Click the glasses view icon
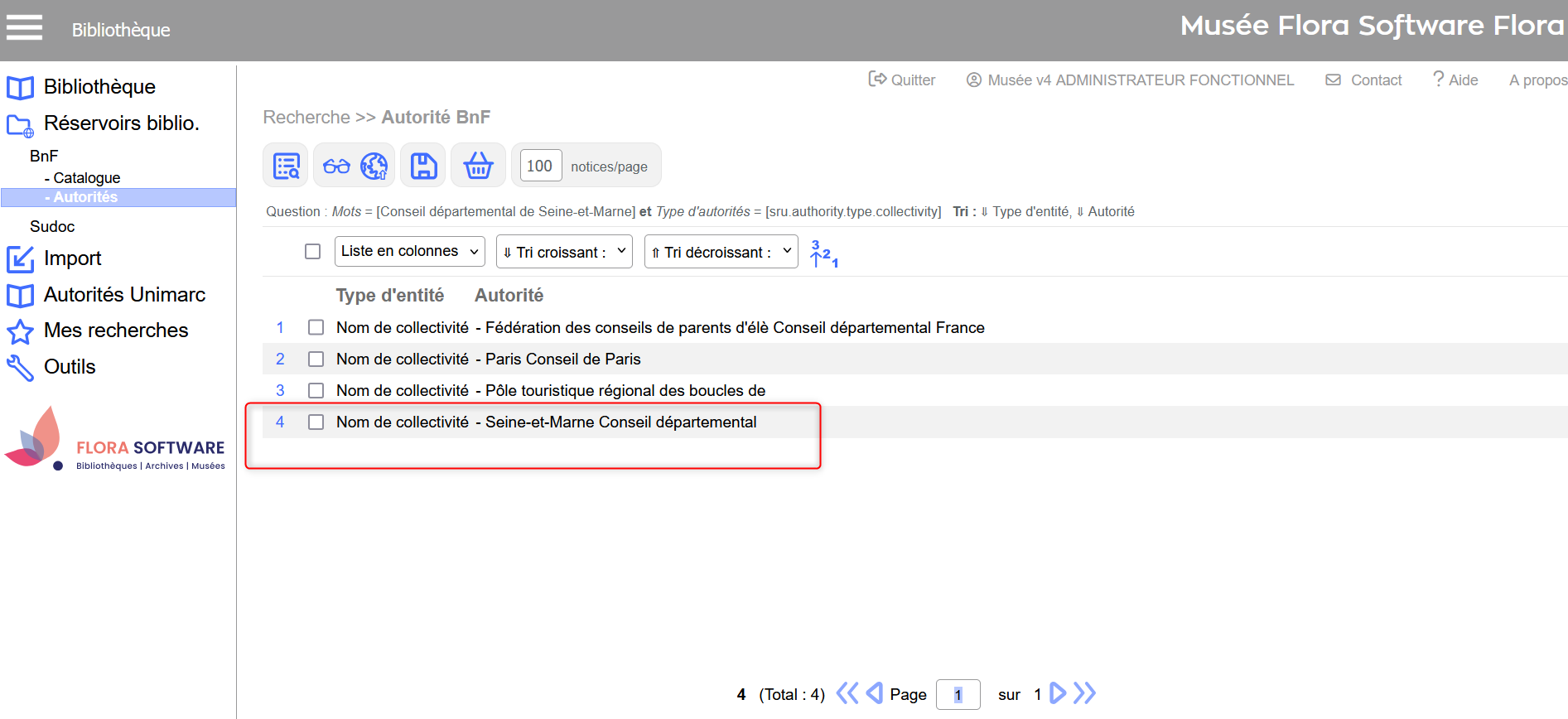 (336, 166)
